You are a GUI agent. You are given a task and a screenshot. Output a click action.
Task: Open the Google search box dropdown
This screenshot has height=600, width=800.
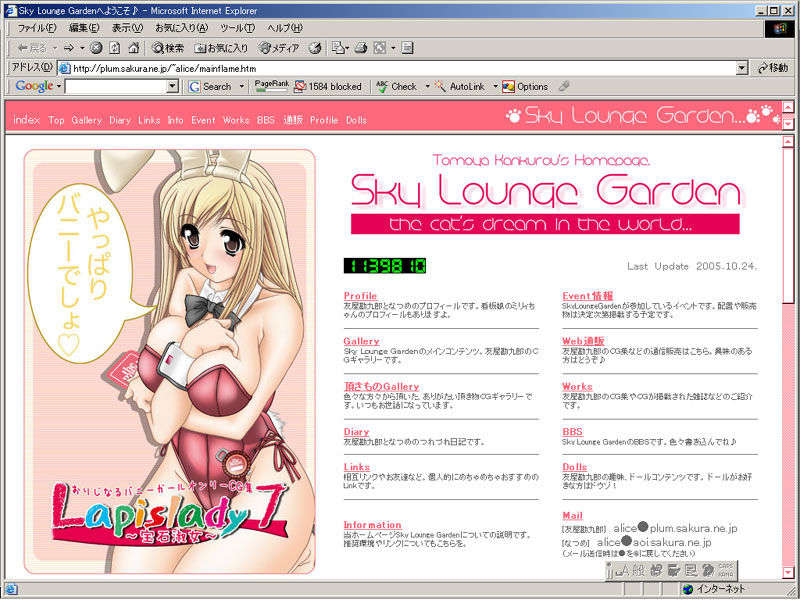172,86
